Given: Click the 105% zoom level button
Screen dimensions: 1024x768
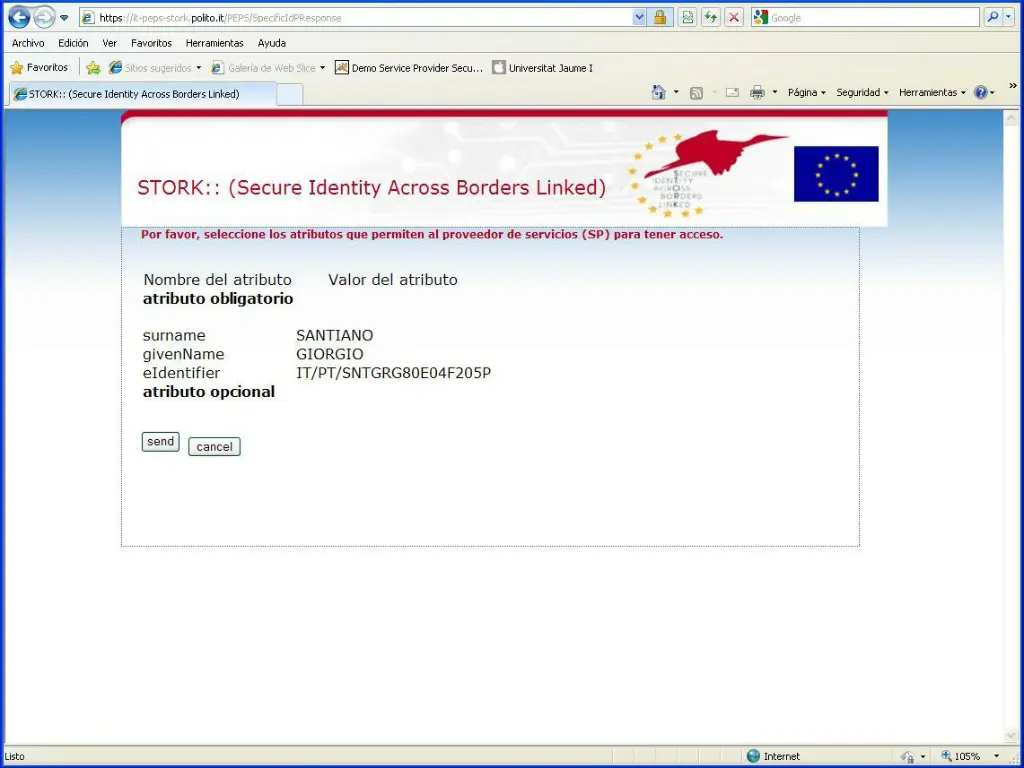Looking at the screenshot, I should (x=961, y=756).
